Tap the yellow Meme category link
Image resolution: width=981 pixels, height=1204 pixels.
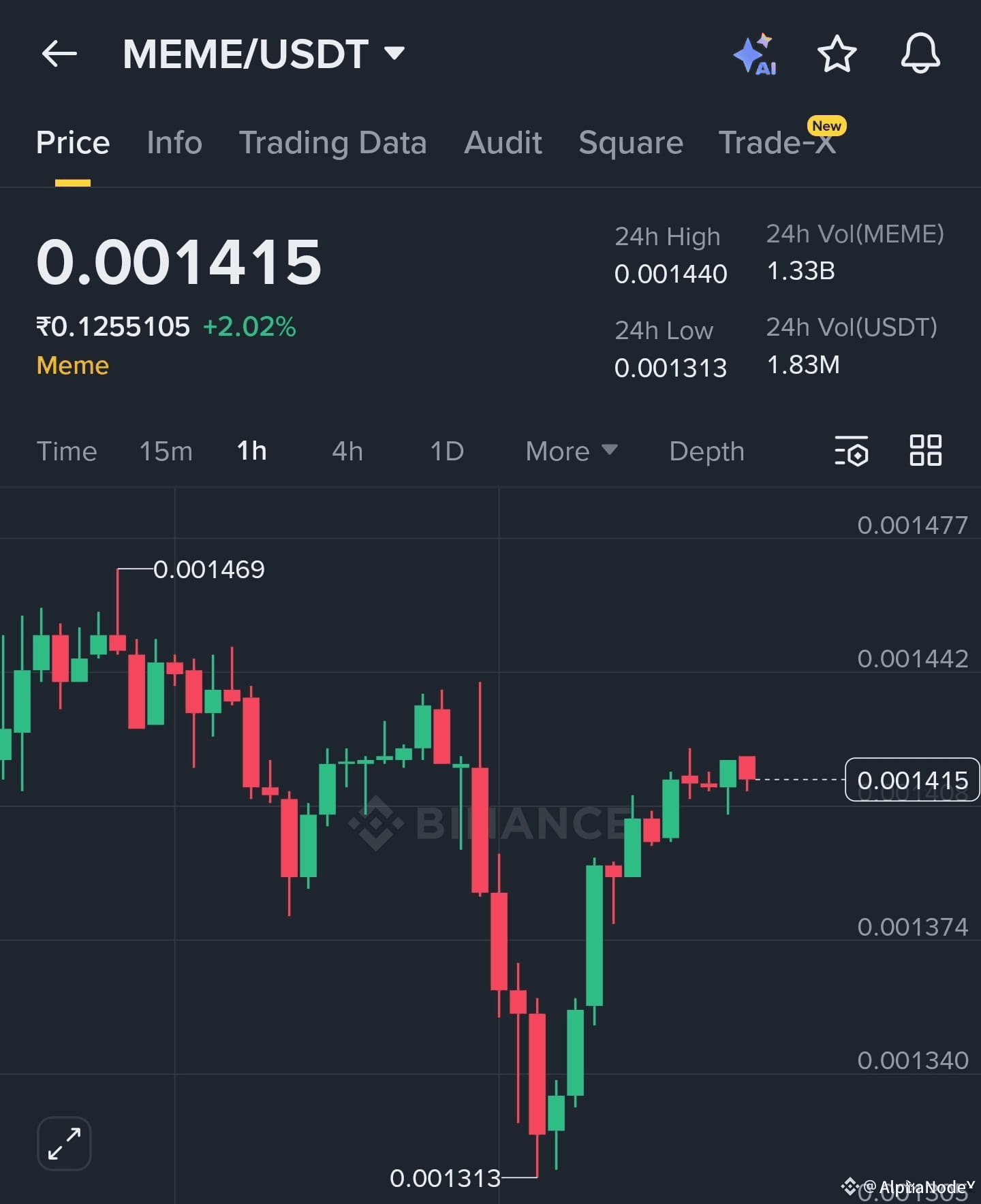pos(73,366)
